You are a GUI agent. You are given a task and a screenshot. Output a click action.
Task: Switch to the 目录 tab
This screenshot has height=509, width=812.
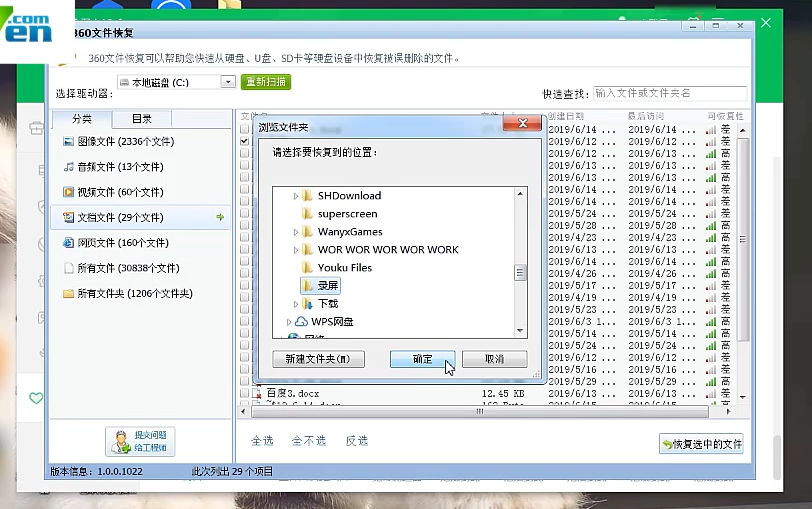click(x=141, y=119)
